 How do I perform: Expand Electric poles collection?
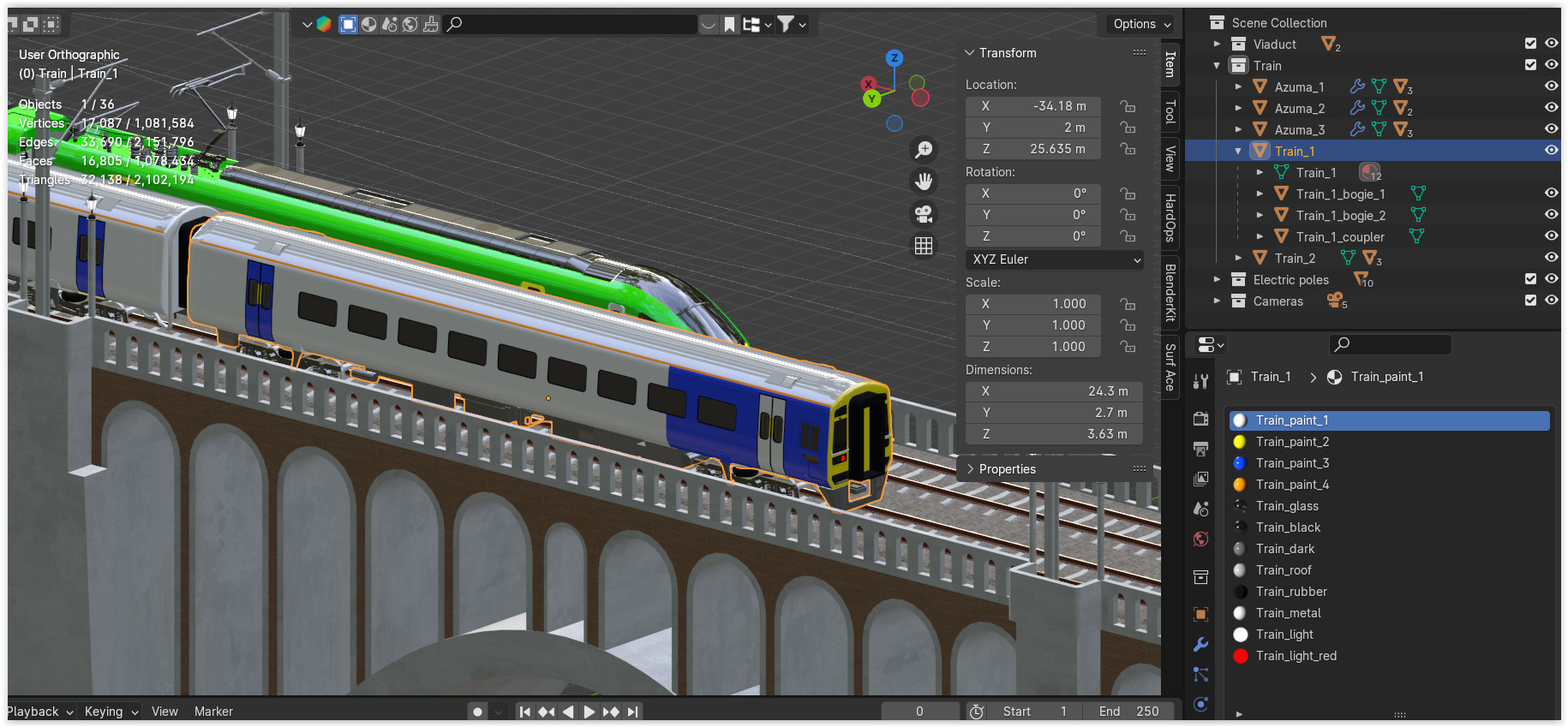(1217, 279)
